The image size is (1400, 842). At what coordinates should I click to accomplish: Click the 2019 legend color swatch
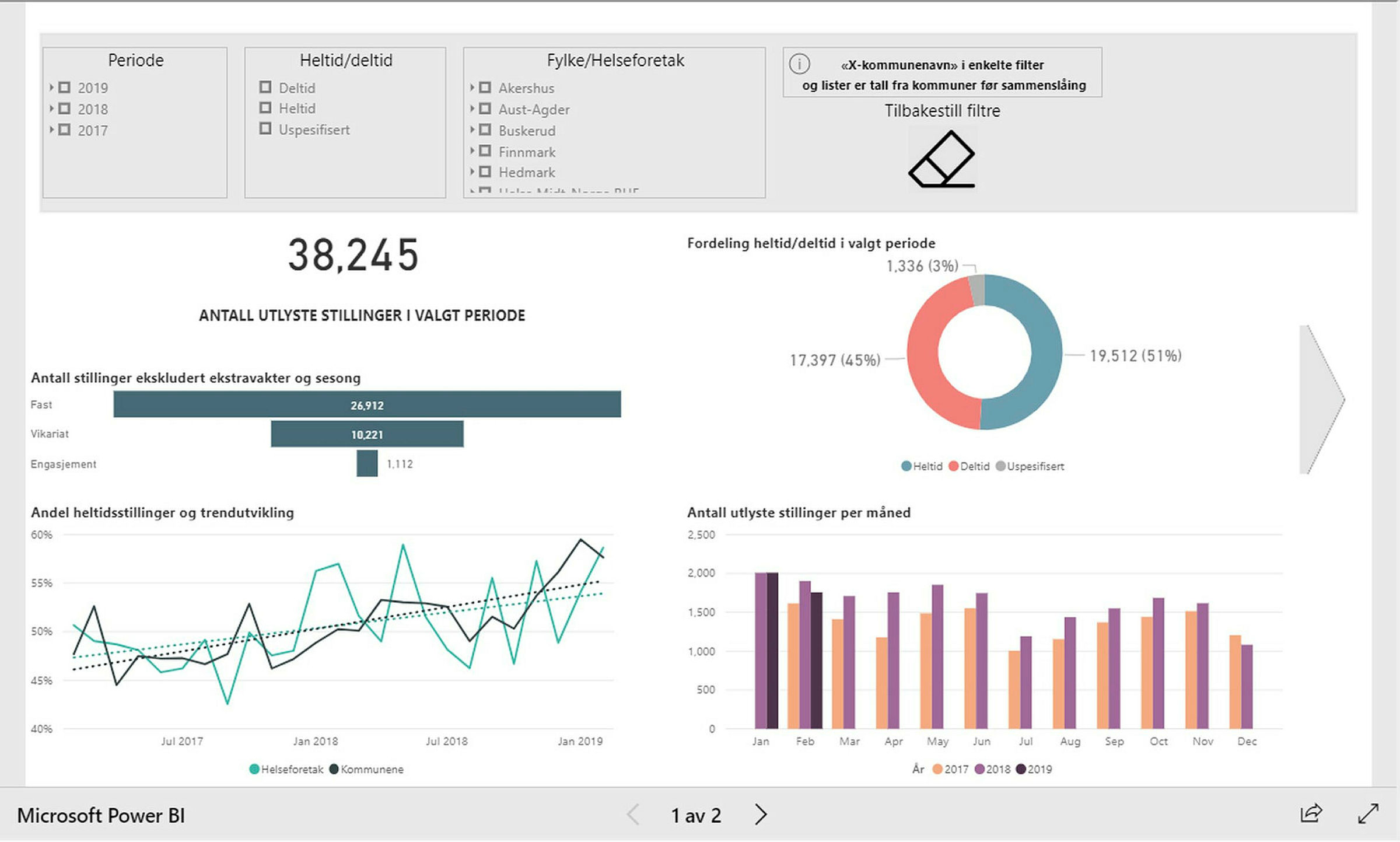[1021, 769]
